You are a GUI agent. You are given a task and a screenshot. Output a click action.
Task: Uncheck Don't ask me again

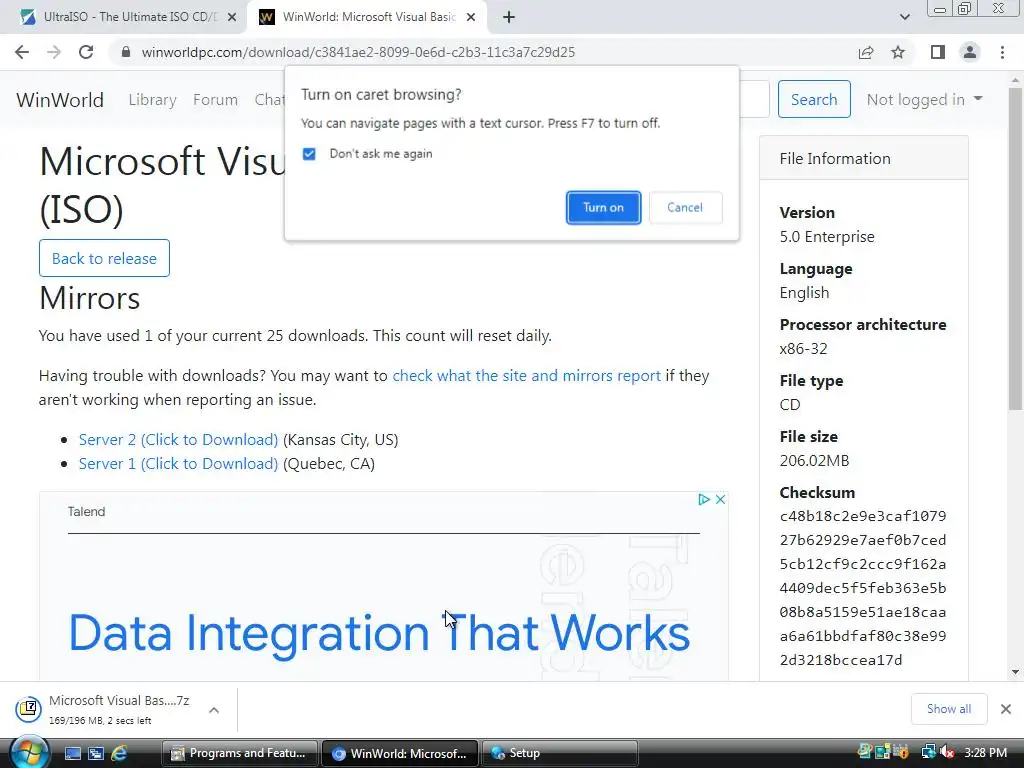(x=309, y=154)
